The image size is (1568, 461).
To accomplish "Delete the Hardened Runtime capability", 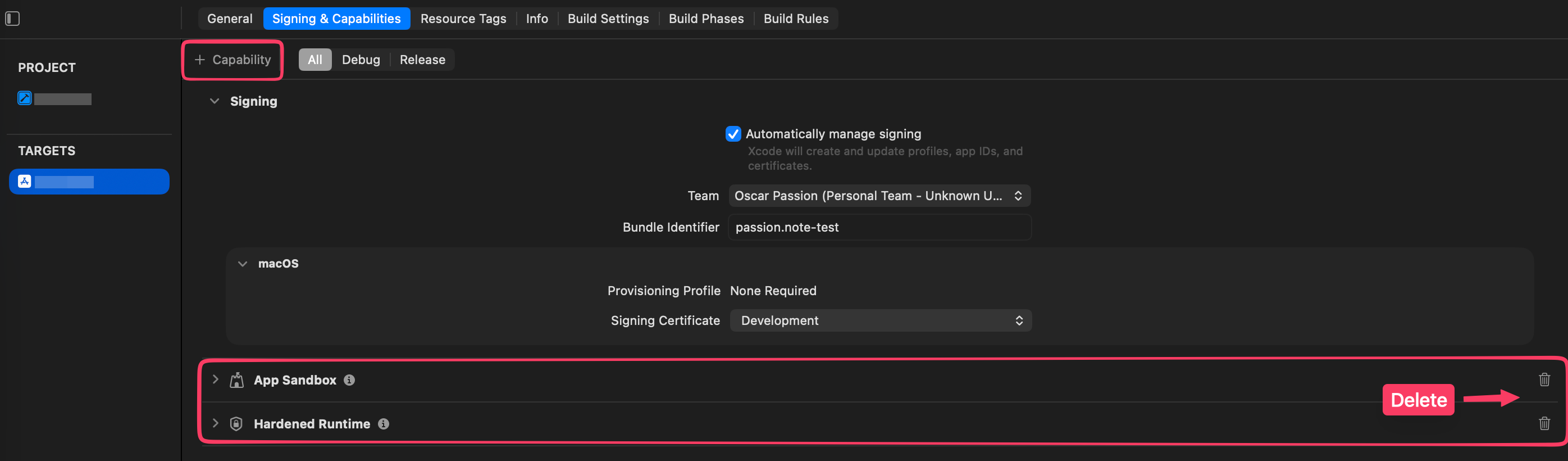I will (1544, 423).
